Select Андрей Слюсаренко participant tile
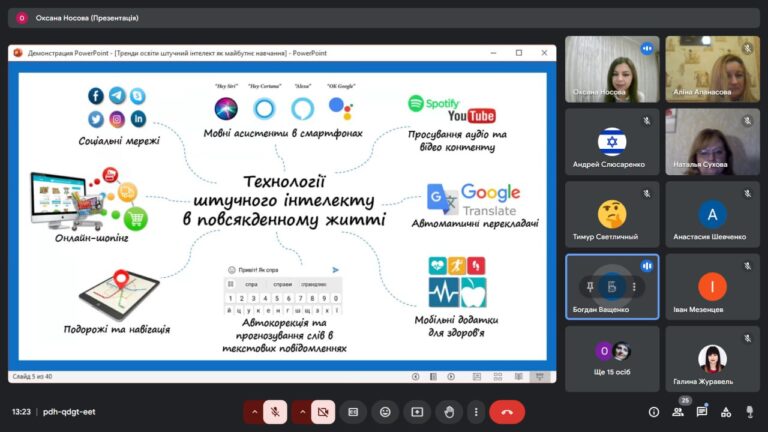This screenshot has width=768, height=432. pos(612,142)
